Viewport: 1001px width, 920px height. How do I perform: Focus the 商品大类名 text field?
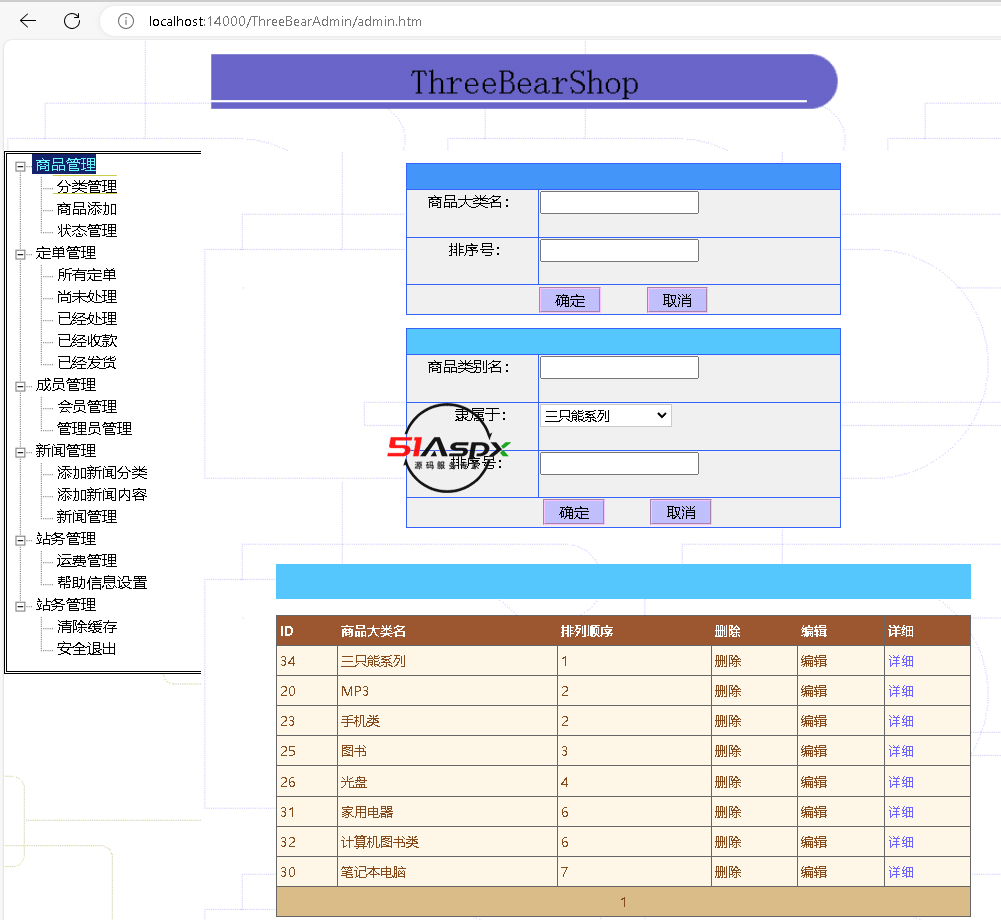pyautogui.click(x=619, y=203)
